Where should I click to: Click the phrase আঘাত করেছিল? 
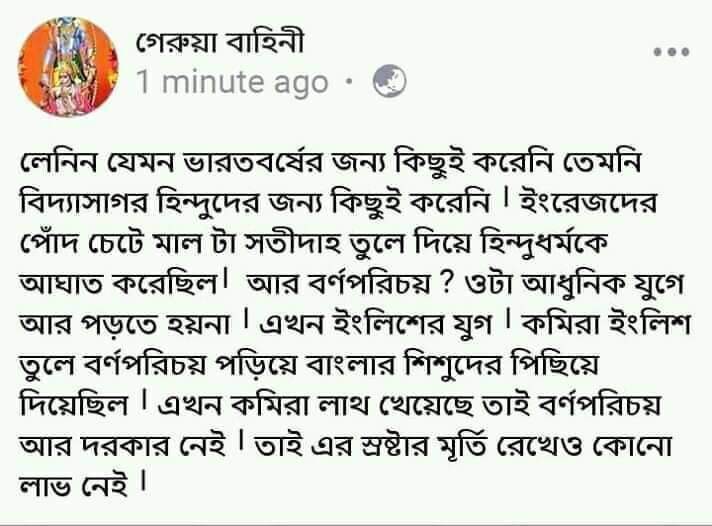click(x=119, y=284)
